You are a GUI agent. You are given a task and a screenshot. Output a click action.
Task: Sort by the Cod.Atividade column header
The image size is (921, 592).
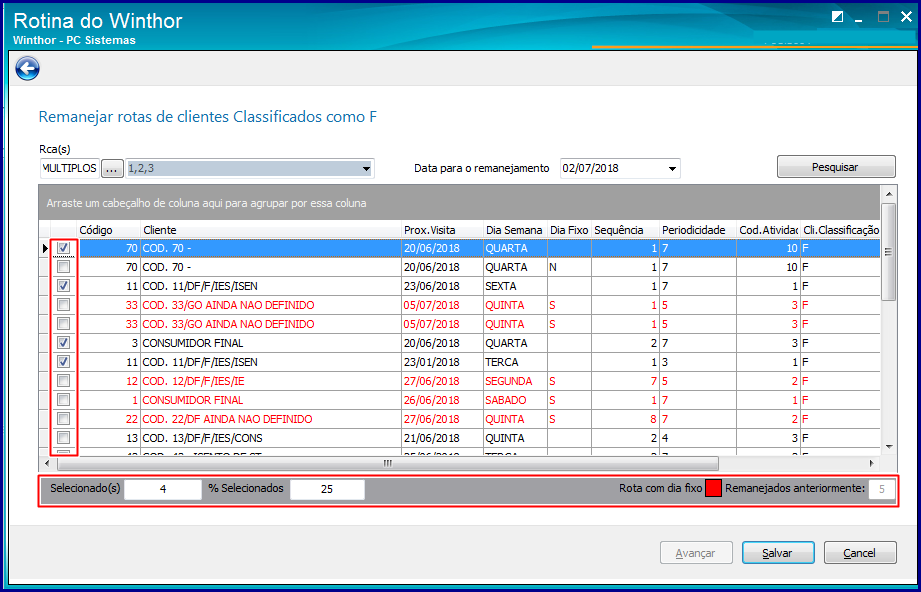click(768, 230)
